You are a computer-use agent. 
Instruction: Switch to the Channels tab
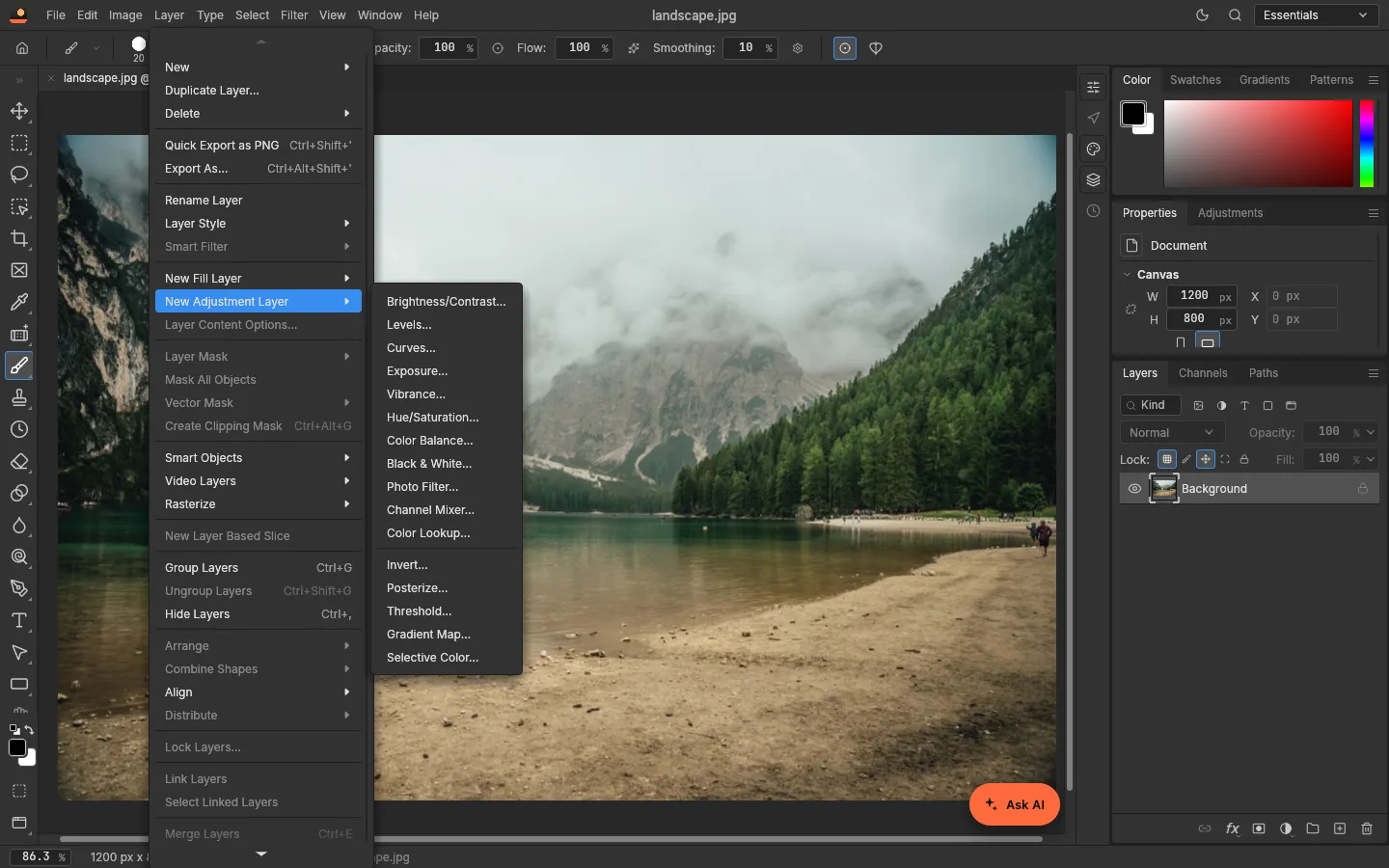(1203, 373)
